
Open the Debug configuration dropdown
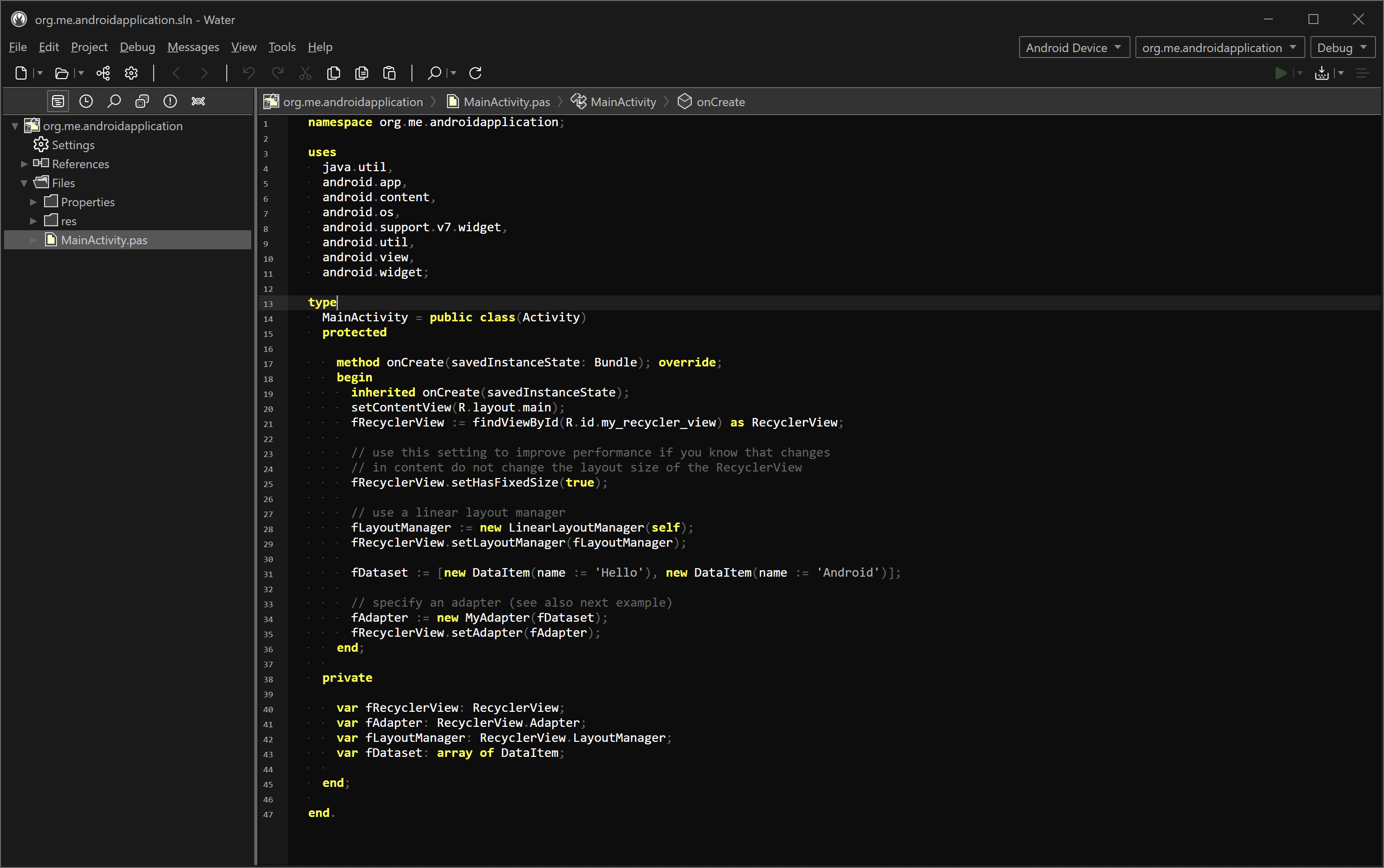coord(1341,48)
